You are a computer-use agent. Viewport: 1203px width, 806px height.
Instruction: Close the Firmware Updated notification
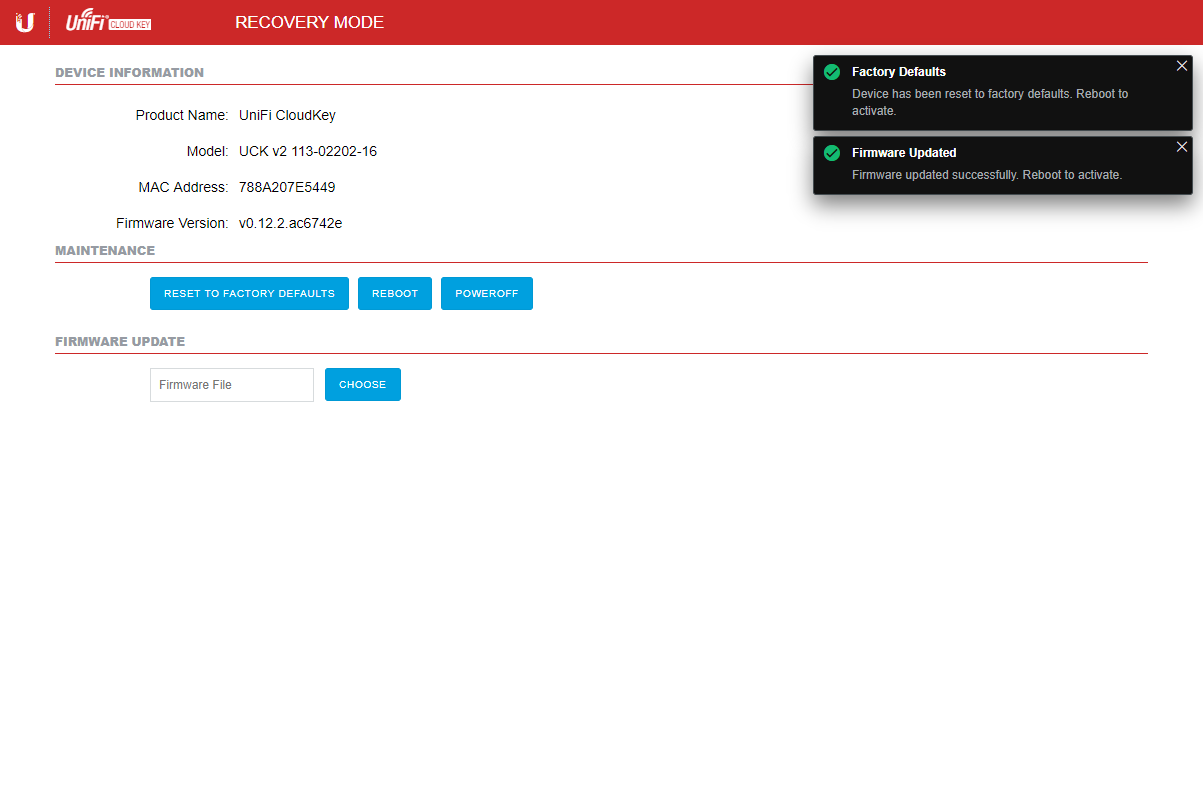(1181, 147)
